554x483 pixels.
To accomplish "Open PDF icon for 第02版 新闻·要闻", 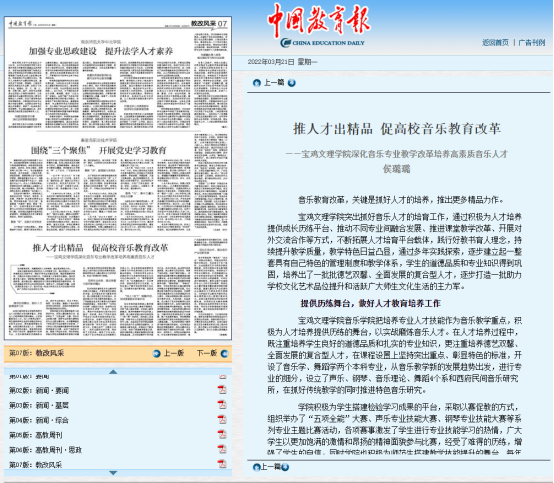I will [222, 390].
